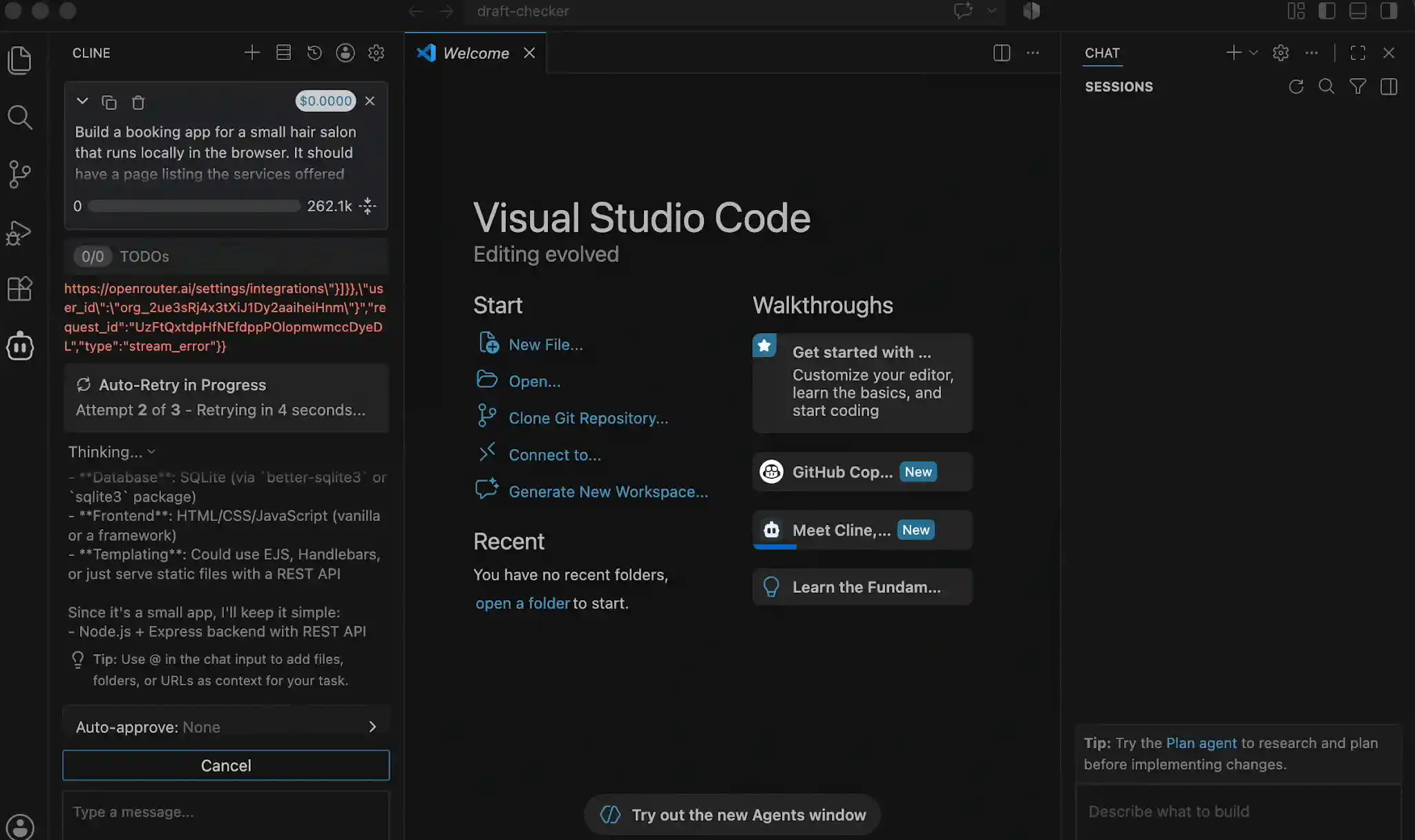Viewport: 1415px width, 840px height.
Task: Click the Plan agent link
Action: [1201, 743]
